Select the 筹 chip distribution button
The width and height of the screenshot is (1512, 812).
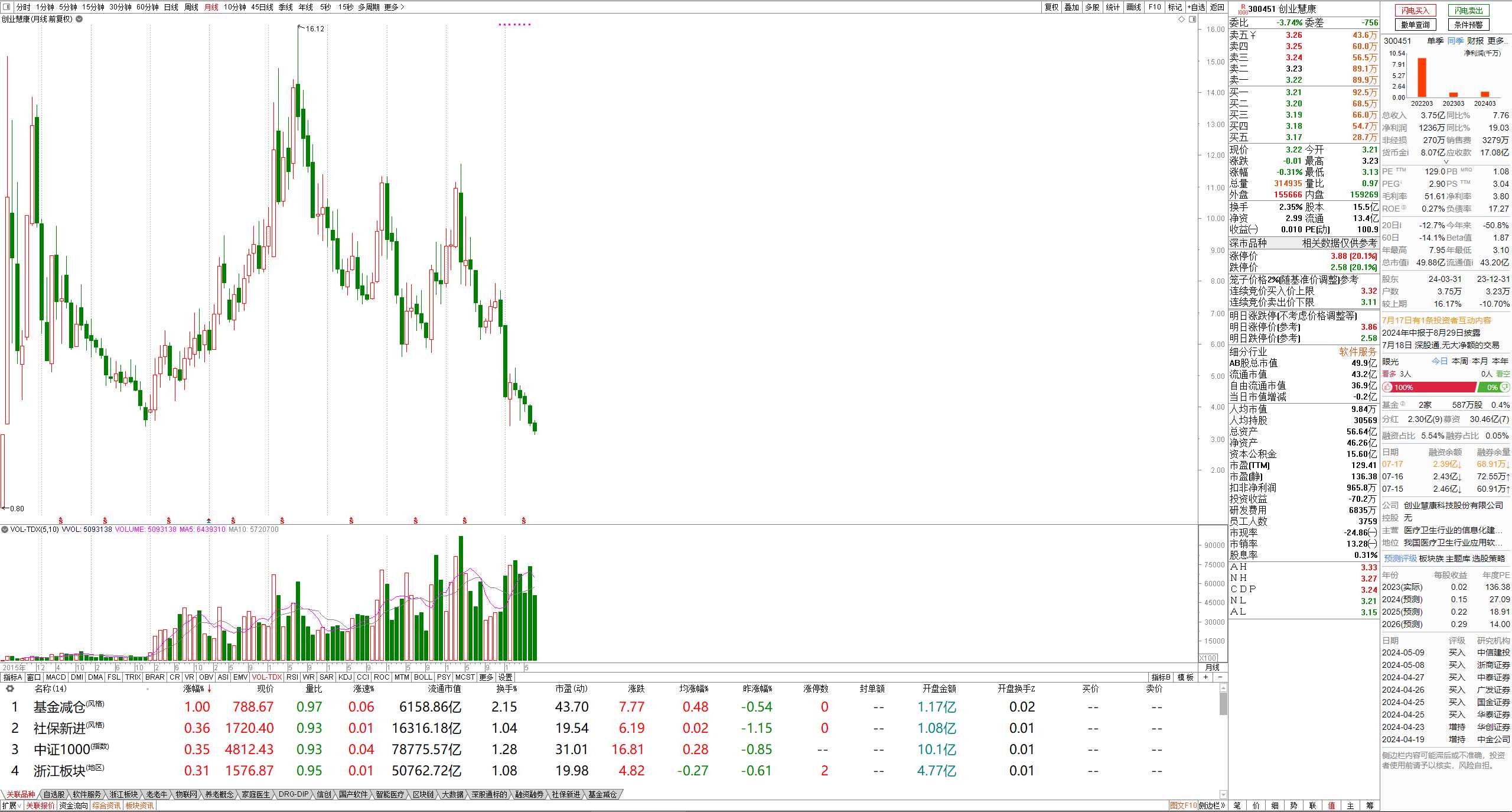[x=1370, y=805]
